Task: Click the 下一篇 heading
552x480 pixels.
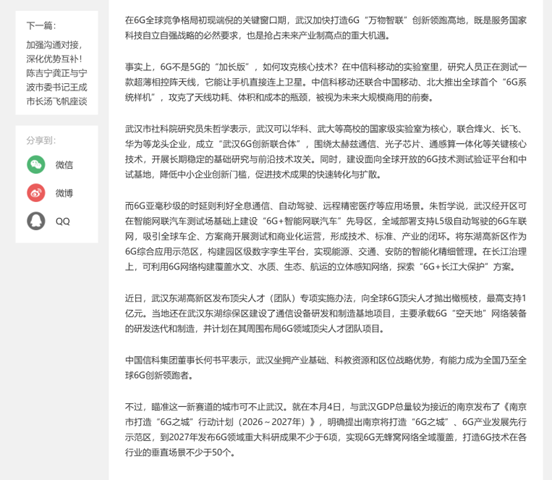Action: pyautogui.click(x=41, y=26)
